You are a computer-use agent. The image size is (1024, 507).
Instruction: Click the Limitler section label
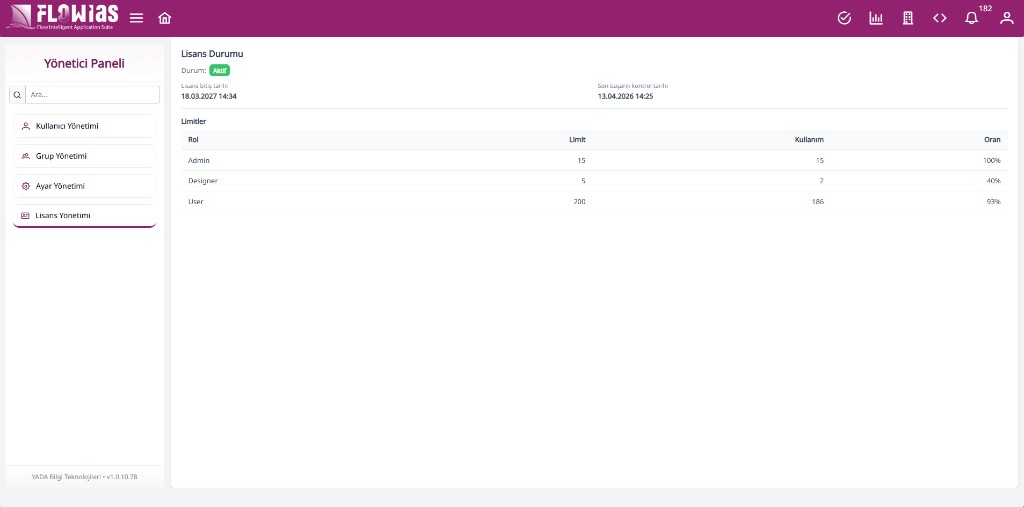[193, 122]
